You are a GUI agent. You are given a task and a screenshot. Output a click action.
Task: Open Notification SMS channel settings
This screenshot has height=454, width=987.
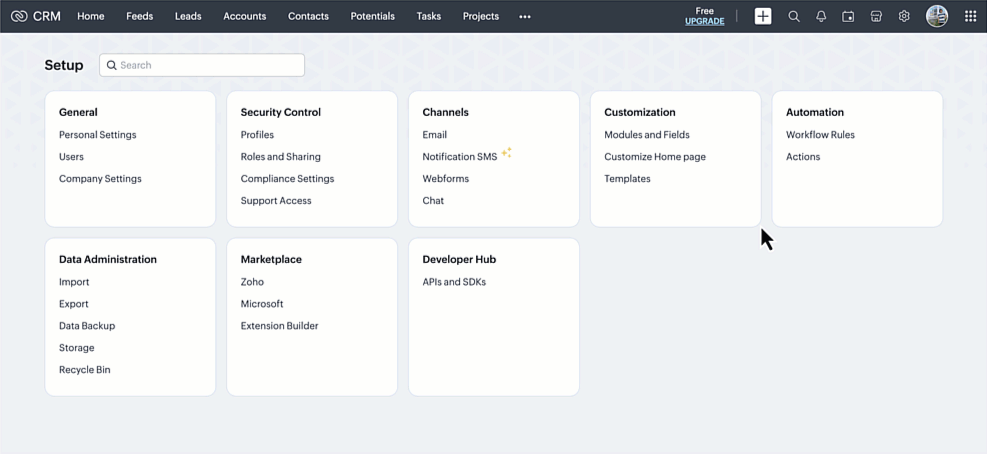(x=459, y=157)
